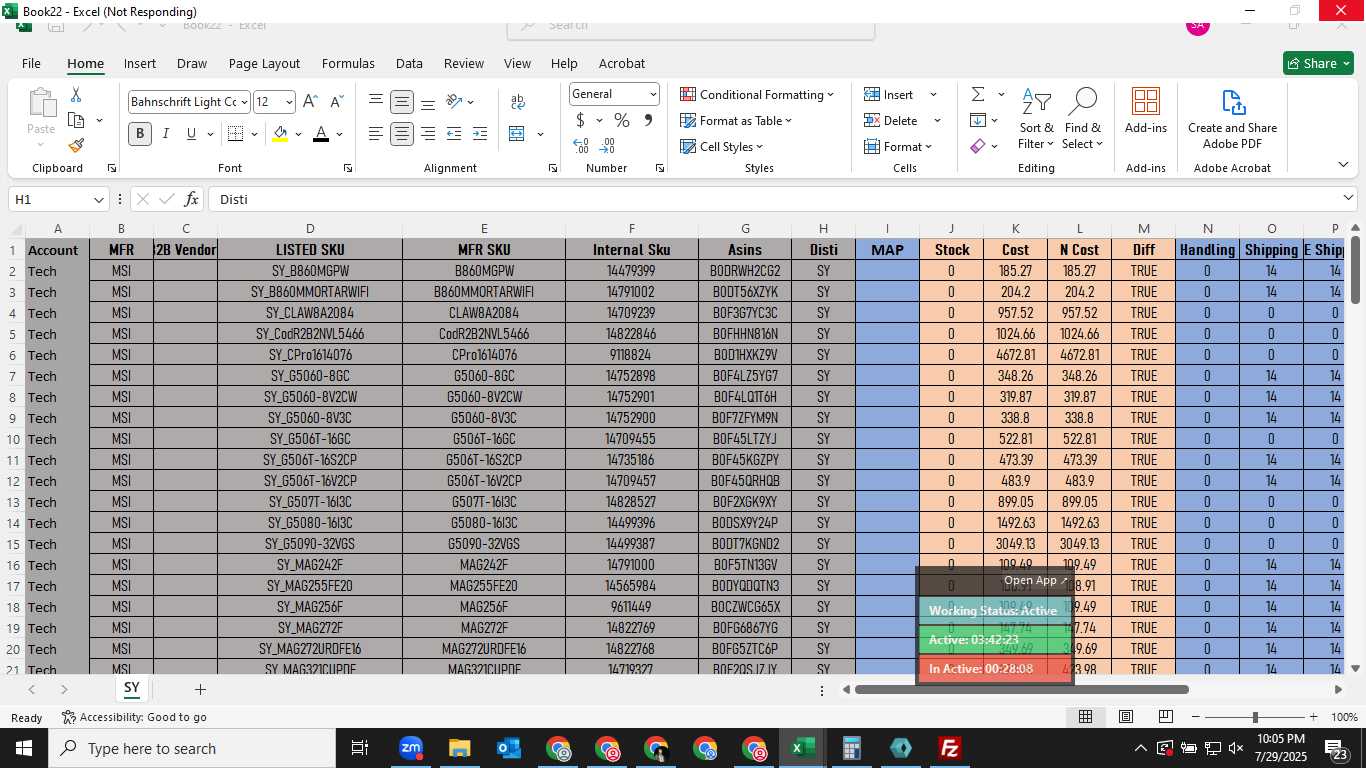This screenshot has width=1366, height=768.
Task: Apply Italic formatting
Action: point(166,133)
